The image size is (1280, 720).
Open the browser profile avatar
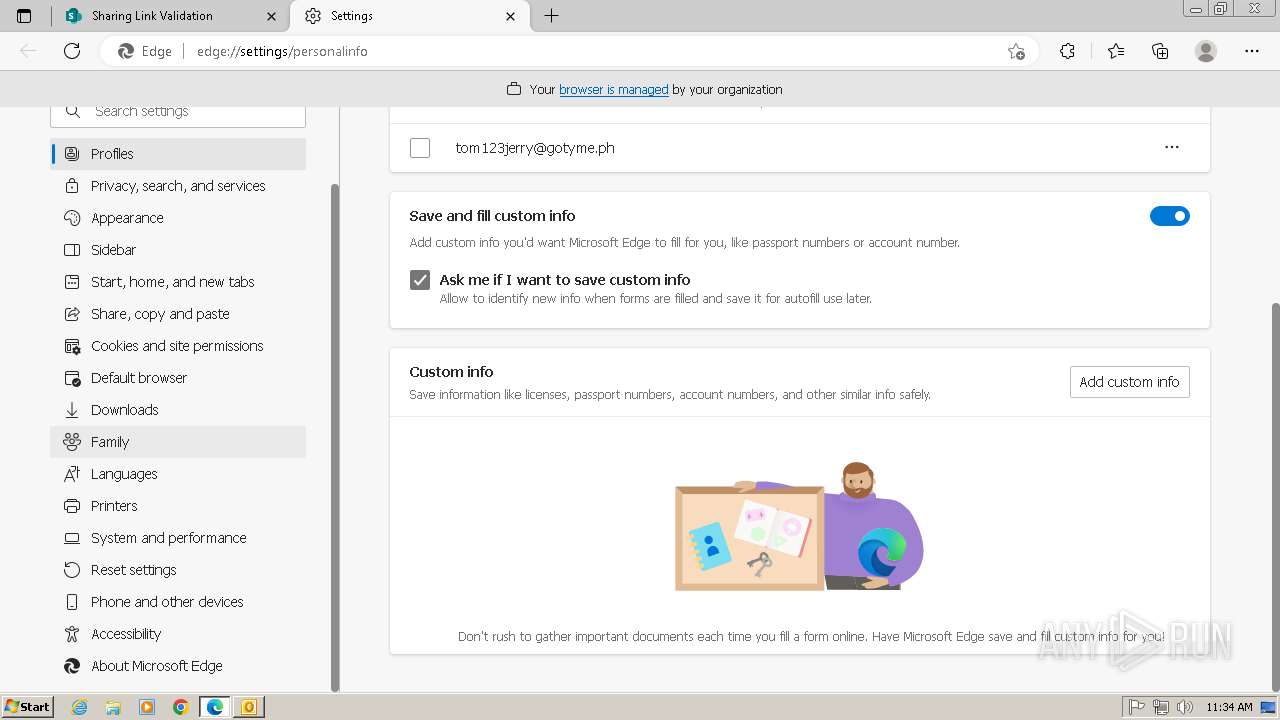click(1206, 51)
